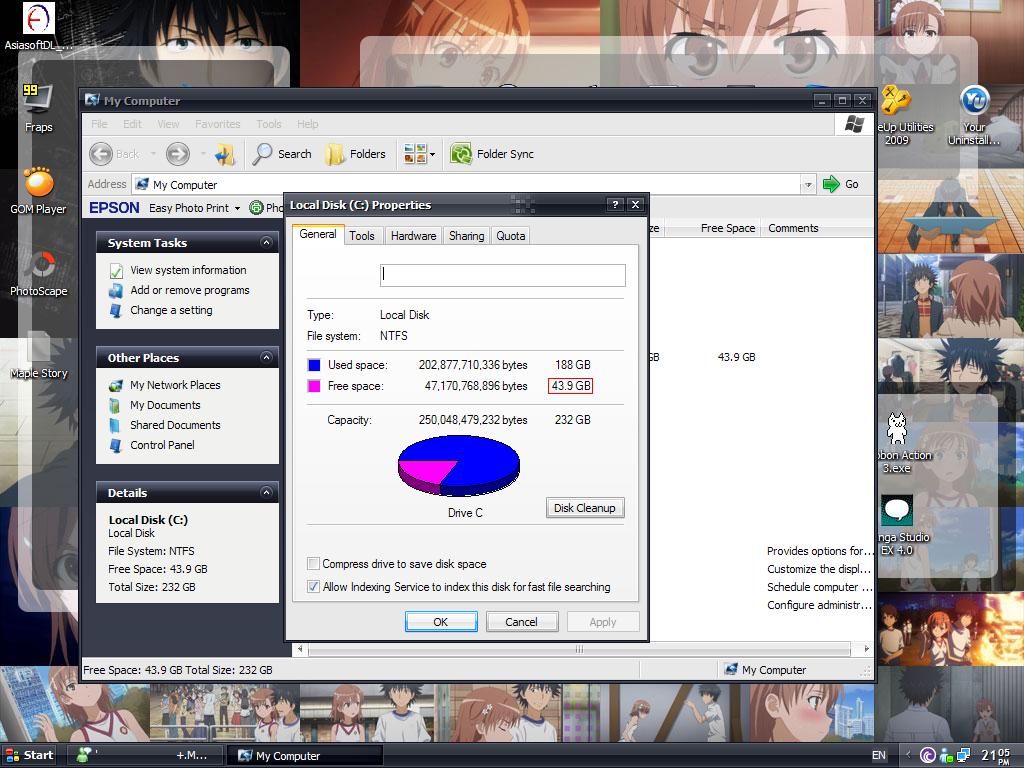The height and width of the screenshot is (768, 1024).
Task: Open Easy Photo Print dropdown arrow
Action: (x=237, y=208)
